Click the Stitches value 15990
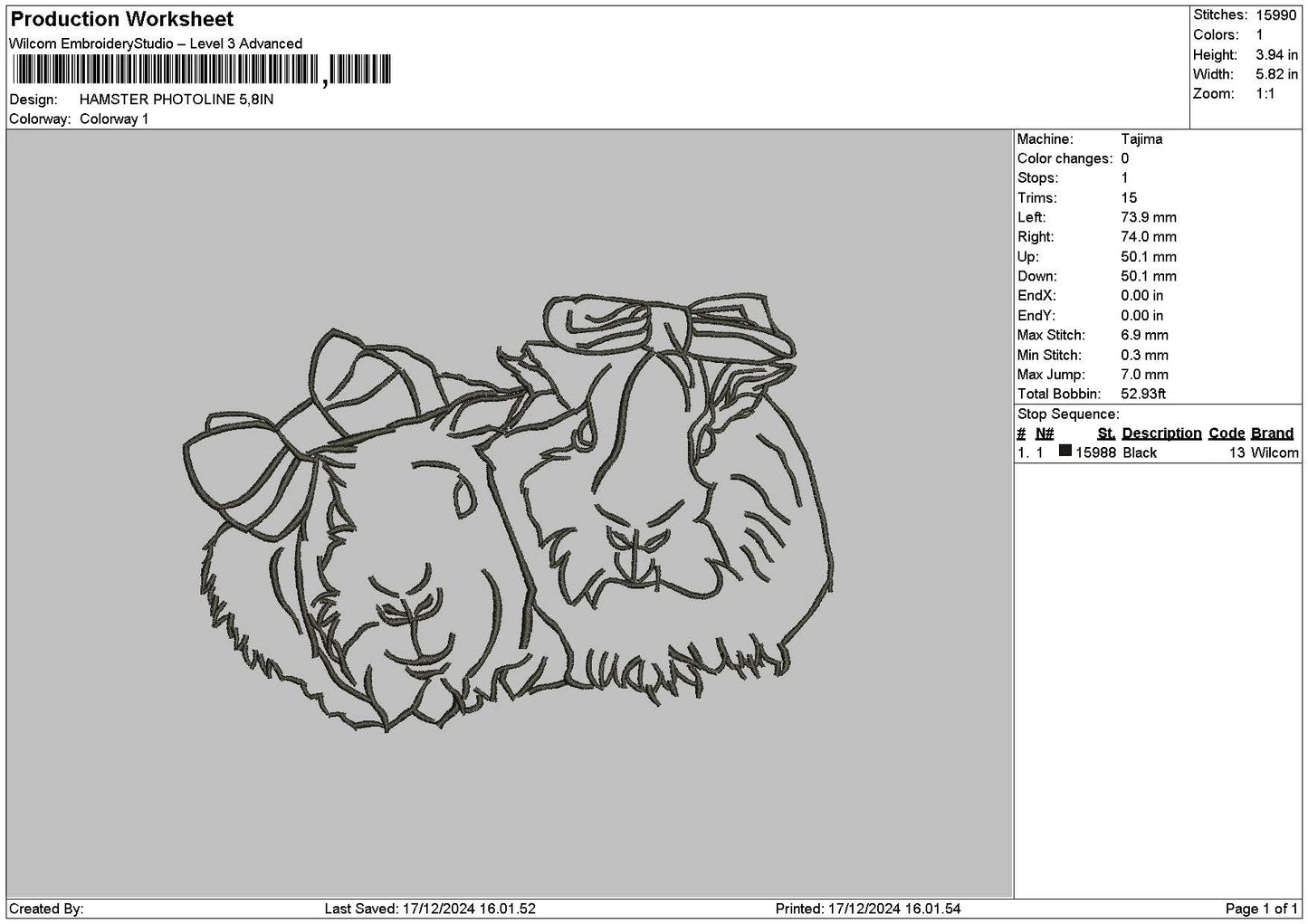The width and height of the screenshot is (1308, 924). point(1276,15)
